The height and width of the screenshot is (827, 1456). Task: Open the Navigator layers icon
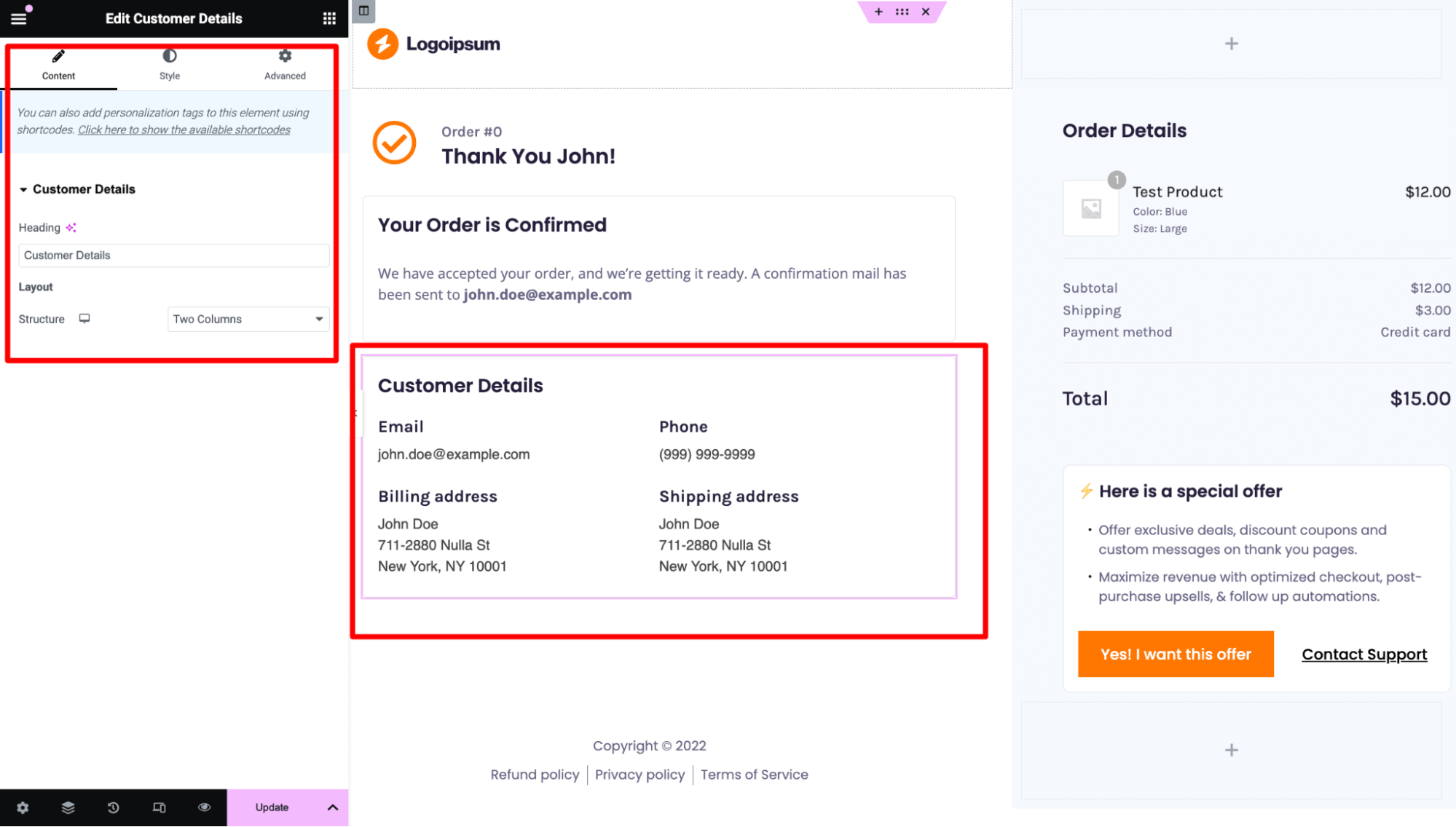point(68,807)
